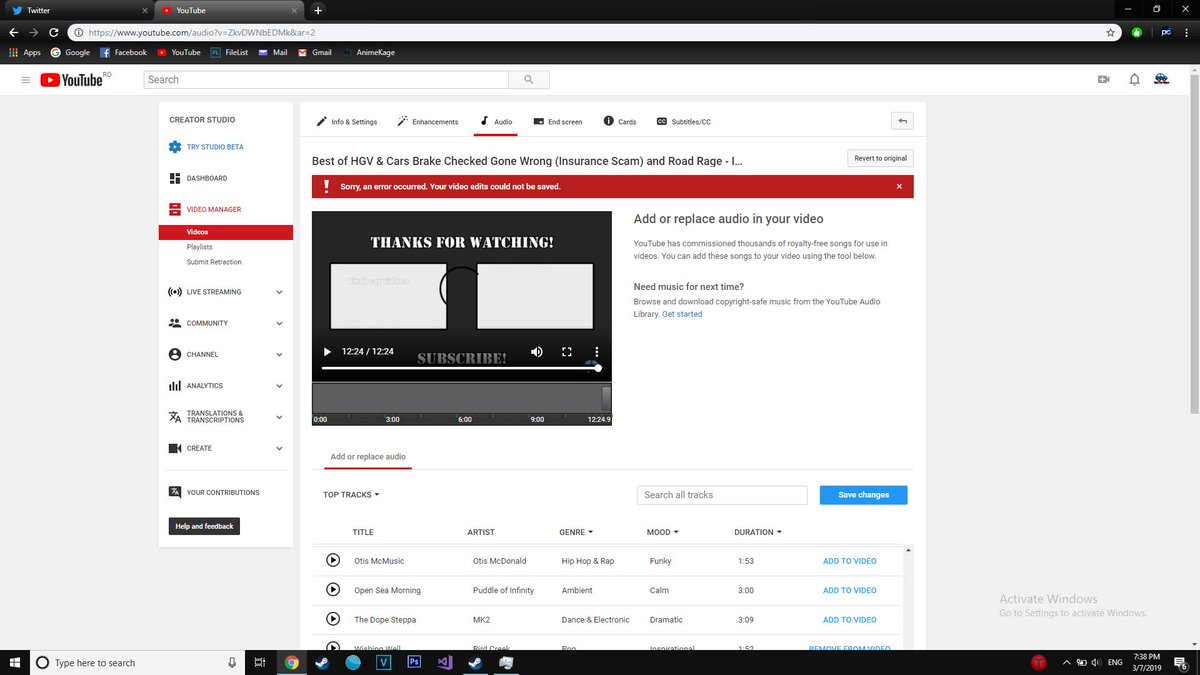Add The Dope Steppa to video

coord(849,620)
